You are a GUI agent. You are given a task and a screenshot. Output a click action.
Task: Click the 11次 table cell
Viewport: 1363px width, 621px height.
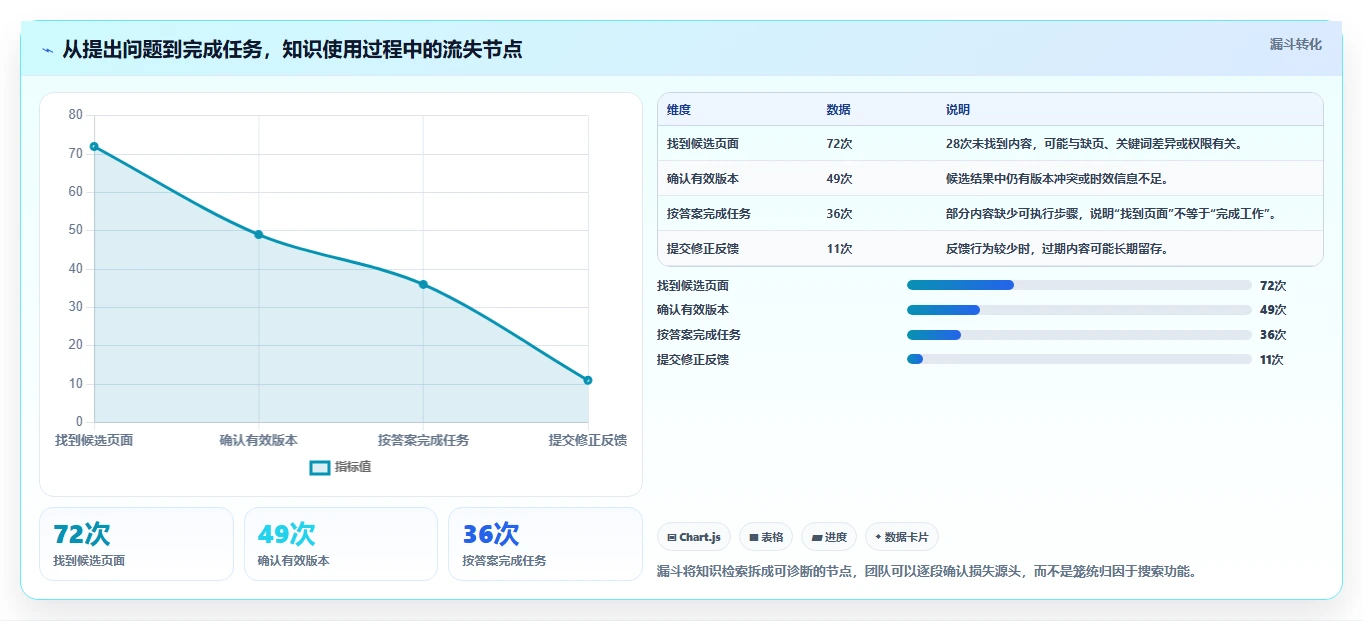click(840, 249)
